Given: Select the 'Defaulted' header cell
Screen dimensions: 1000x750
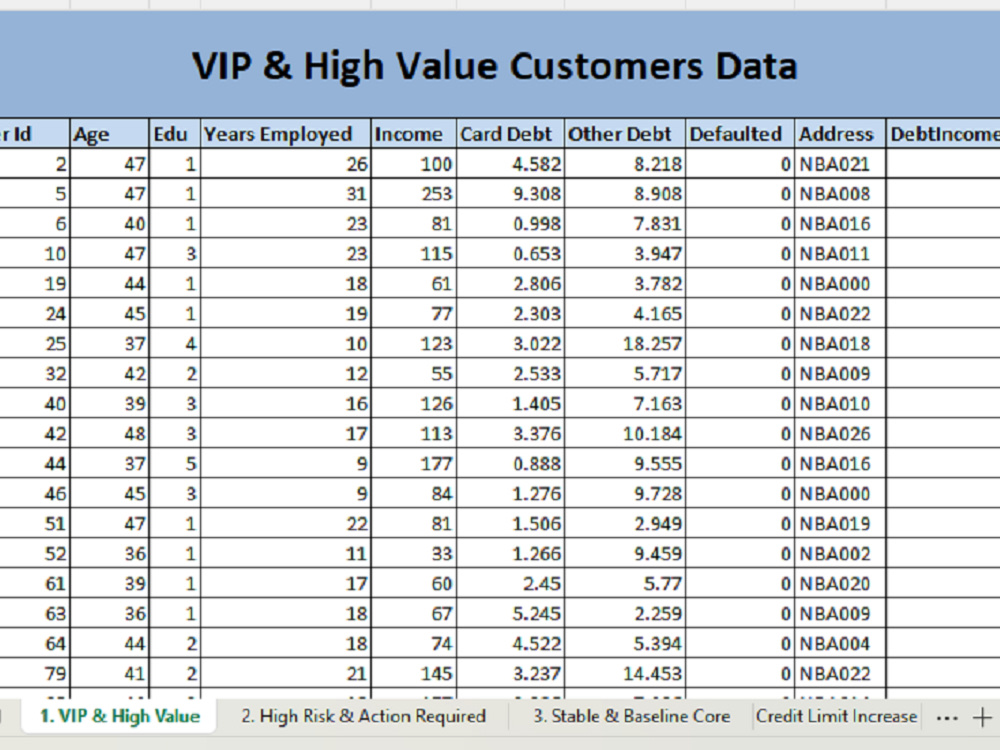Looking at the screenshot, I should tap(740, 134).
